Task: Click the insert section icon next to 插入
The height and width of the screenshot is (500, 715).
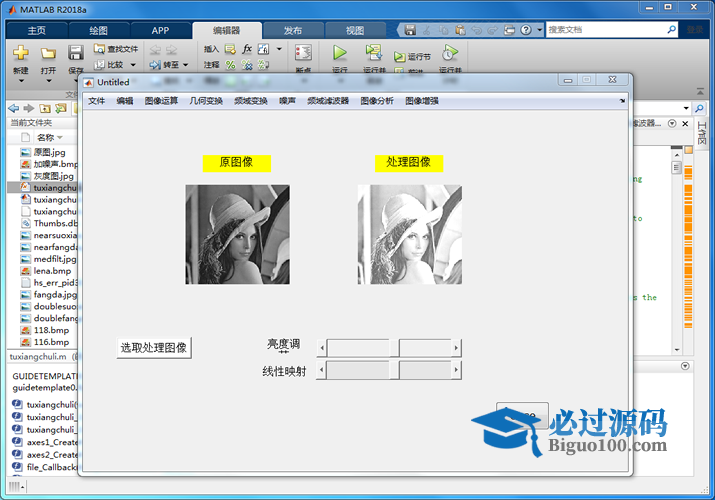Action: (x=230, y=49)
